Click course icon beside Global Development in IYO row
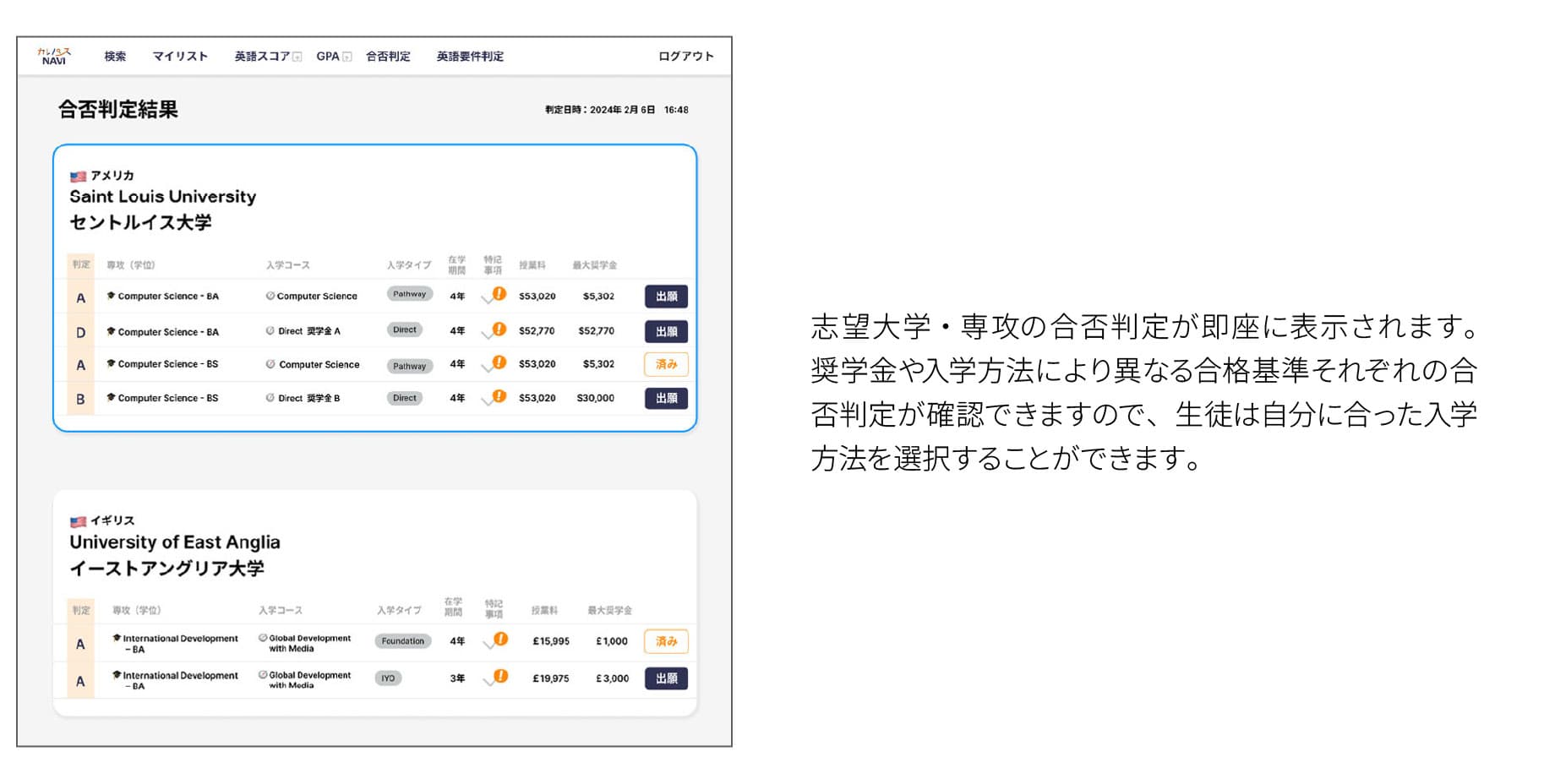This screenshot has width=1555, height=784. (x=263, y=675)
